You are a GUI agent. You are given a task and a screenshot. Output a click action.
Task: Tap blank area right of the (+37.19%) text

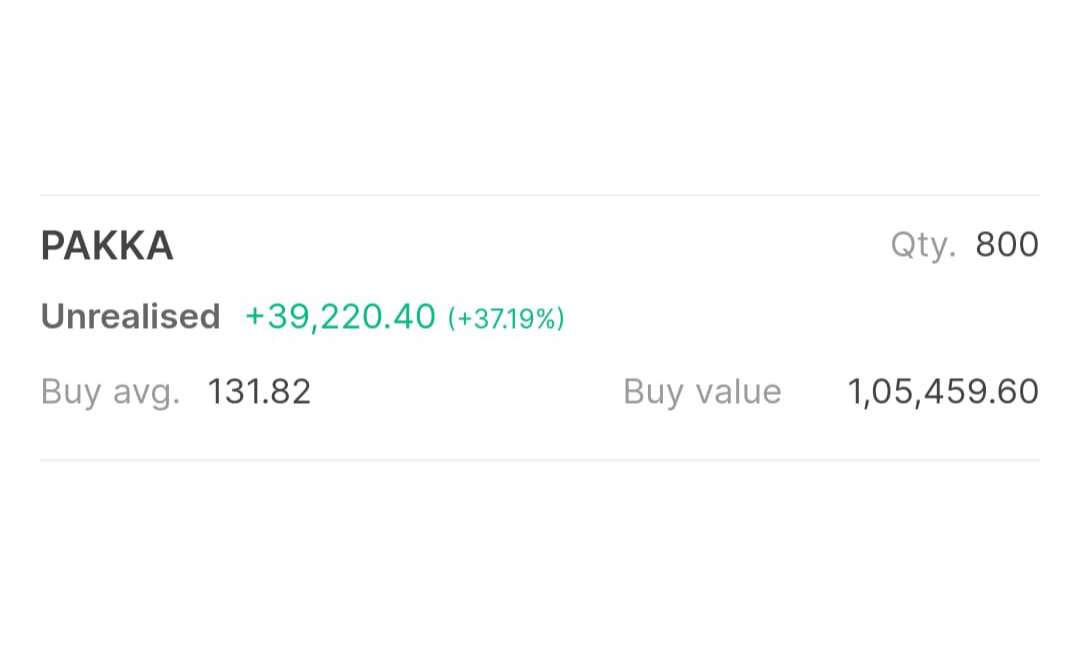[800, 318]
